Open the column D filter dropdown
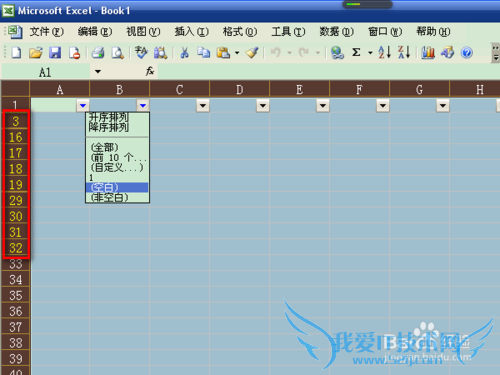Screen dimensions: 500x375 click(x=263, y=106)
